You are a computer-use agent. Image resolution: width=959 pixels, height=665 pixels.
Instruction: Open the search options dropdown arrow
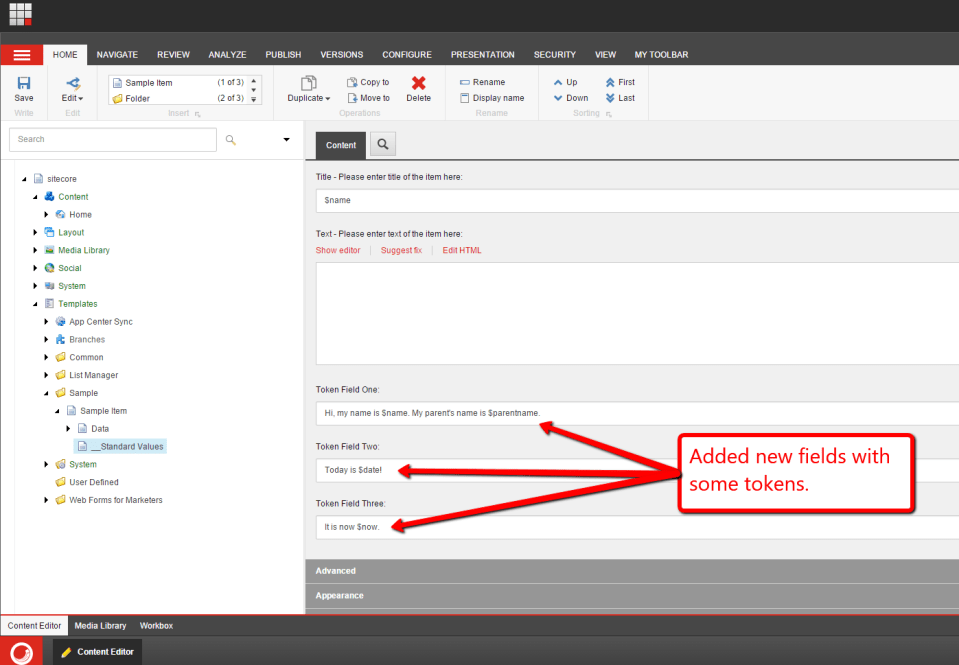[286, 140]
